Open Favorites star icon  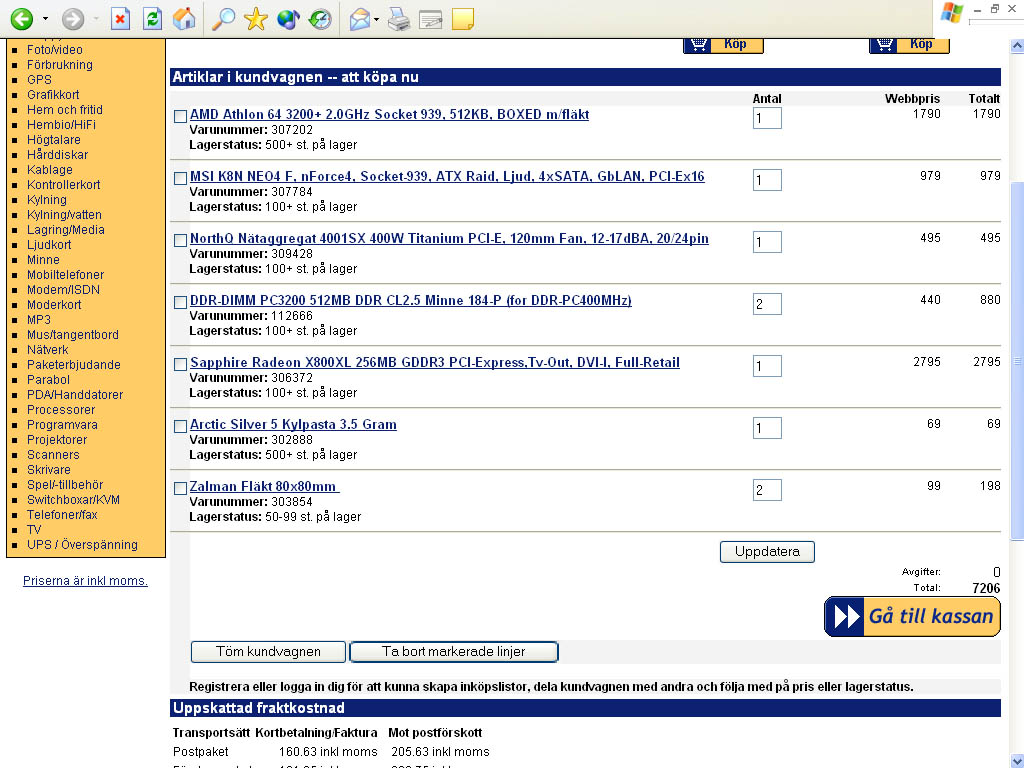(x=255, y=19)
